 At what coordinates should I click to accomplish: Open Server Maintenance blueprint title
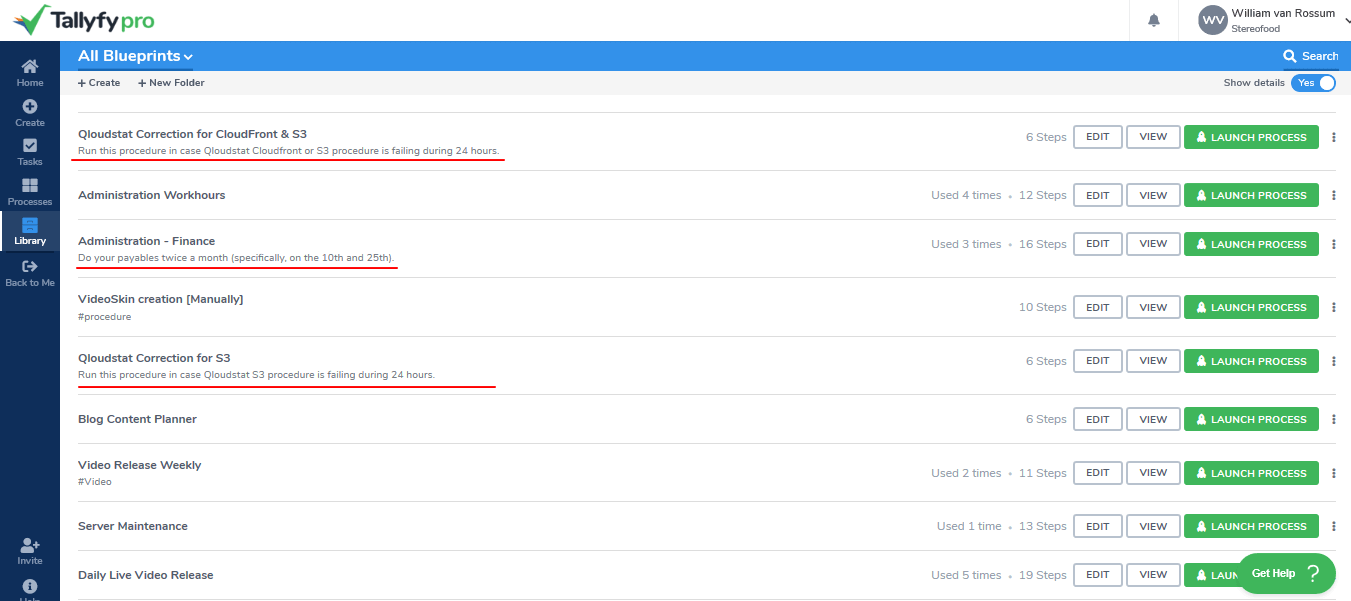coord(133,526)
